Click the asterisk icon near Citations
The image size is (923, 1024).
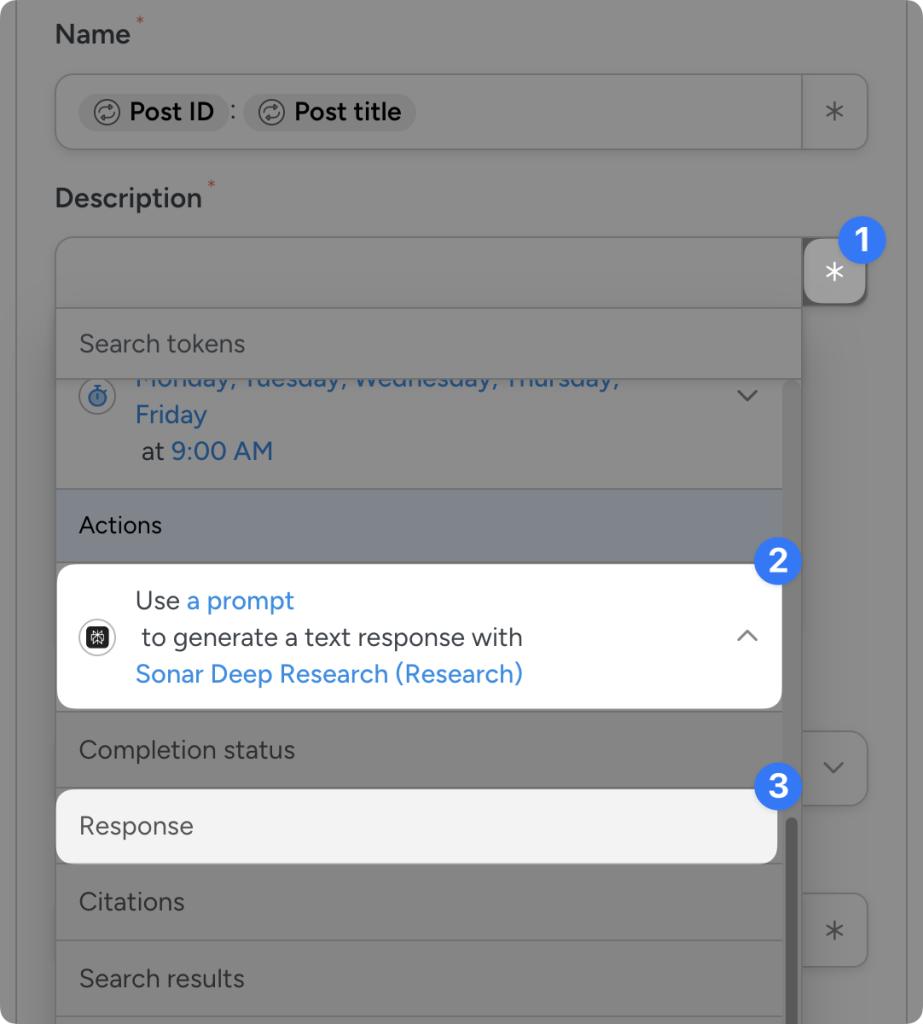pyautogui.click(x=834, y=930)
